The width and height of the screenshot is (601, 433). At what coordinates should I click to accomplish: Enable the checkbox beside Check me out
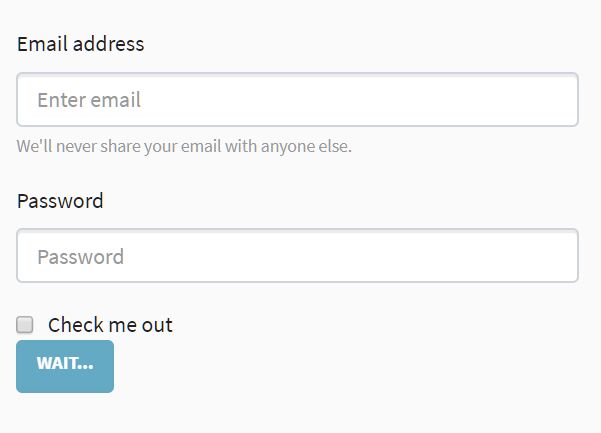pos(25,324)
